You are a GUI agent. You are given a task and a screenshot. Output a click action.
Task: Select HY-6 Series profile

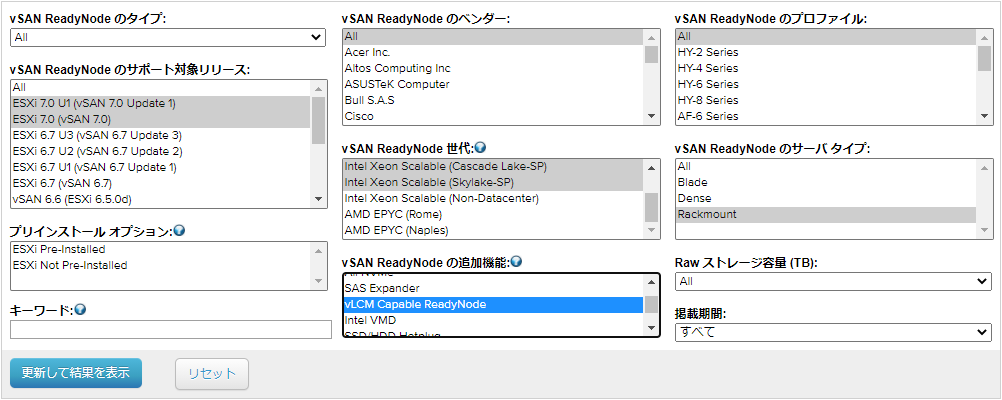(x=826, y=84)
